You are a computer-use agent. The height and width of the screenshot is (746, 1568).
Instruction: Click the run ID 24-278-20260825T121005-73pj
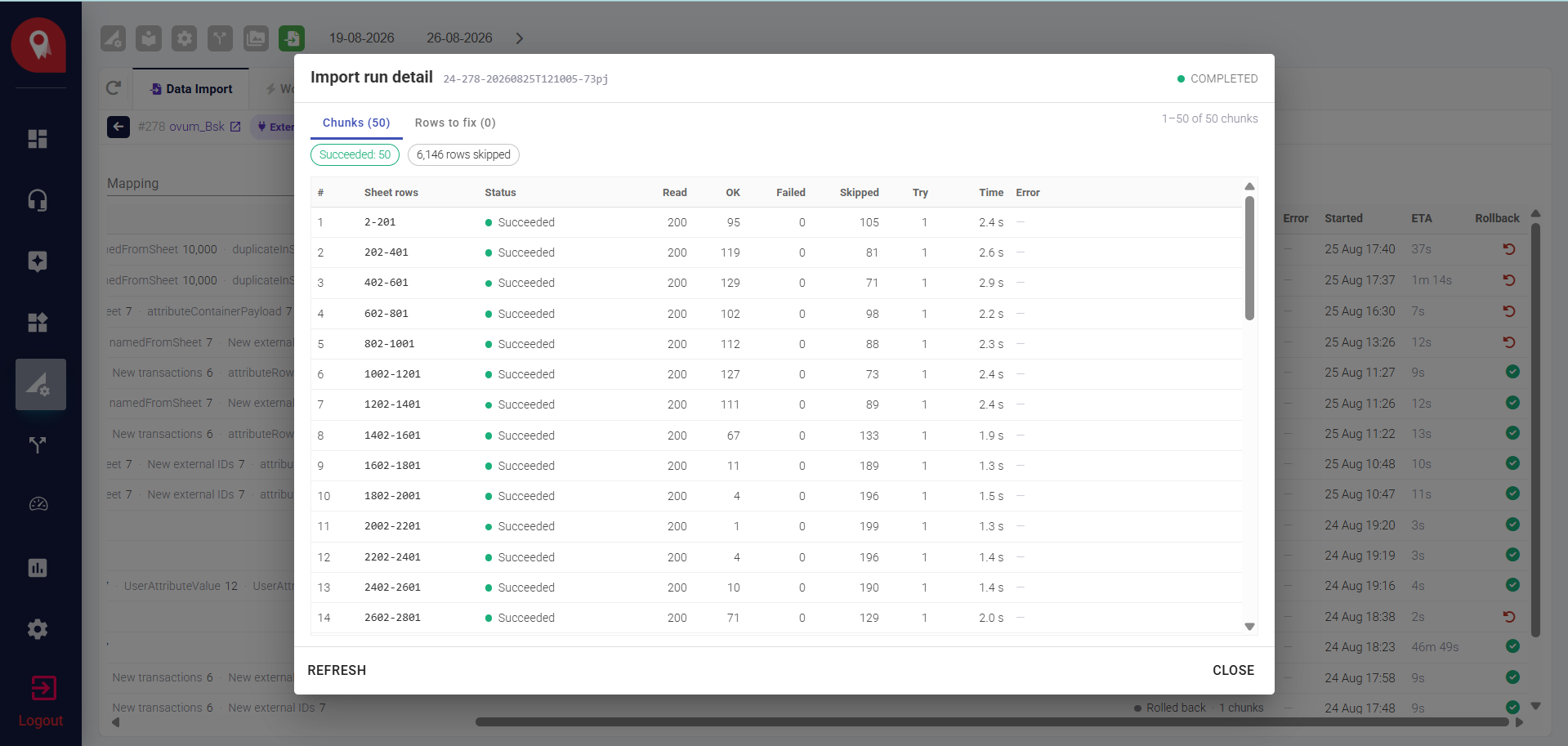coord(525,79)
